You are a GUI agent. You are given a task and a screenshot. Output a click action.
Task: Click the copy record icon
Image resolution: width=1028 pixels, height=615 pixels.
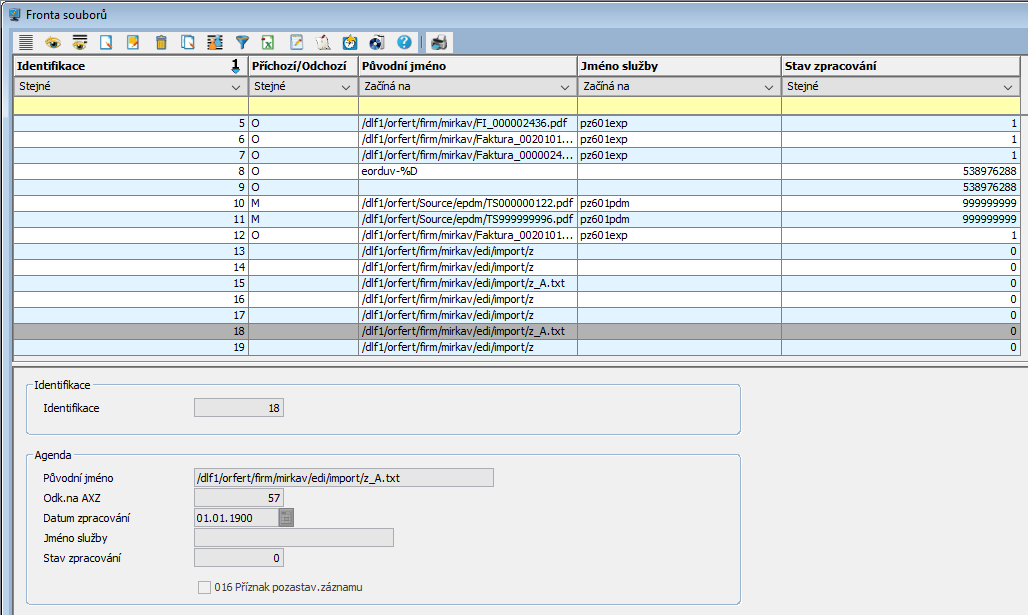click(x=187, y=42)
